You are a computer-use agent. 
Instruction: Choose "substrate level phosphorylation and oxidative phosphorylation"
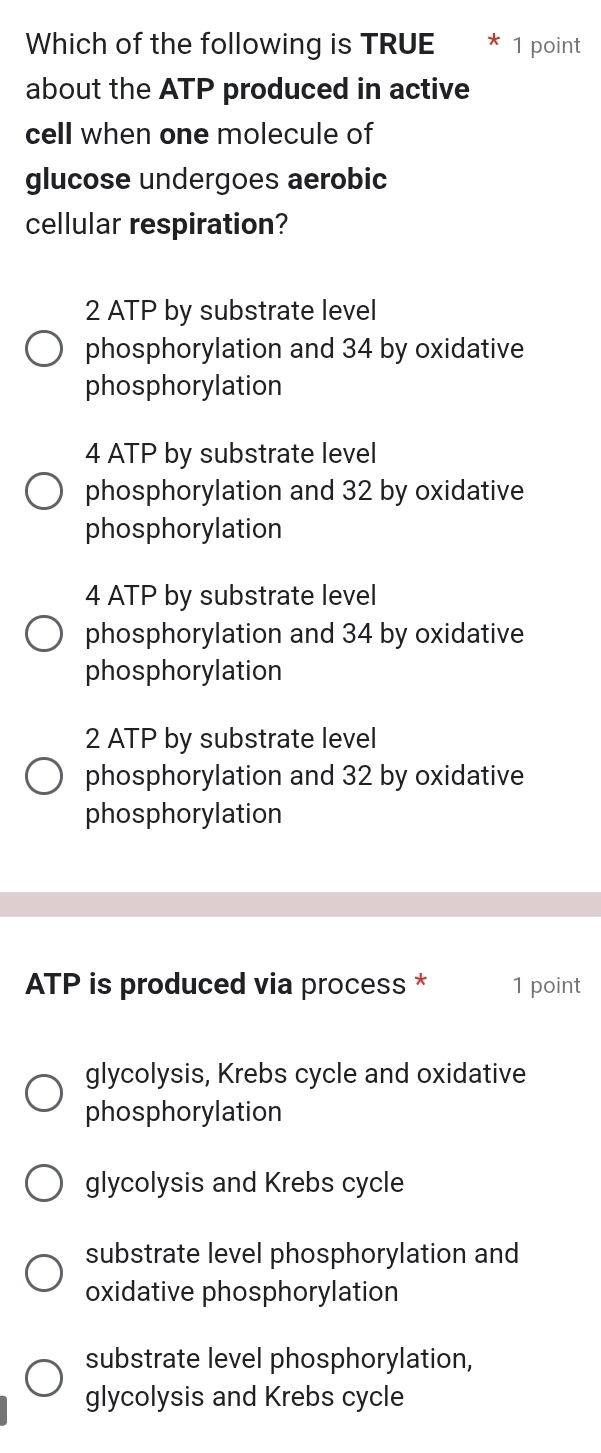(x=44, y=1273)
